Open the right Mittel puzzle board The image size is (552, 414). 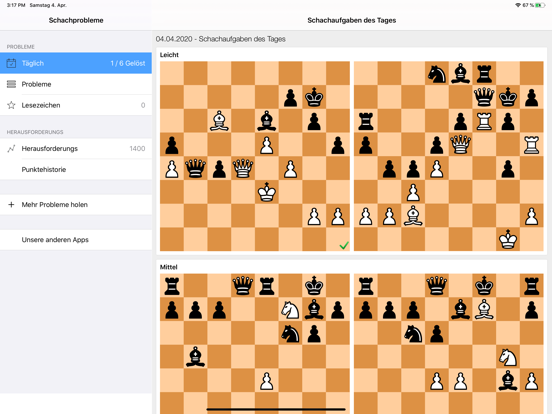tap(449, 344)
